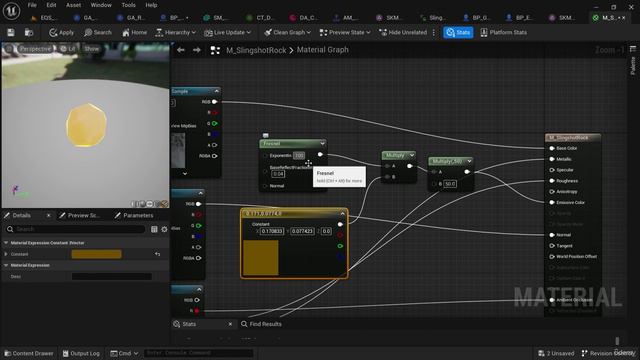
Task: Collapse the Fresnel node
Action: [x=322, y=143]
